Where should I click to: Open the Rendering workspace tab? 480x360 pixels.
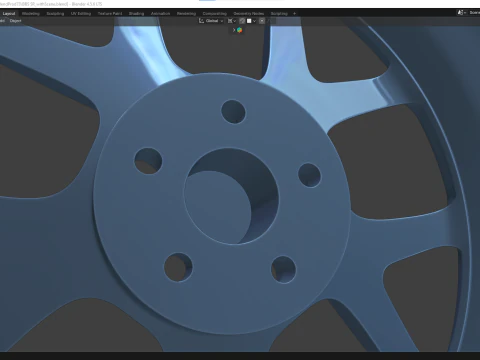tap(186, 13)
